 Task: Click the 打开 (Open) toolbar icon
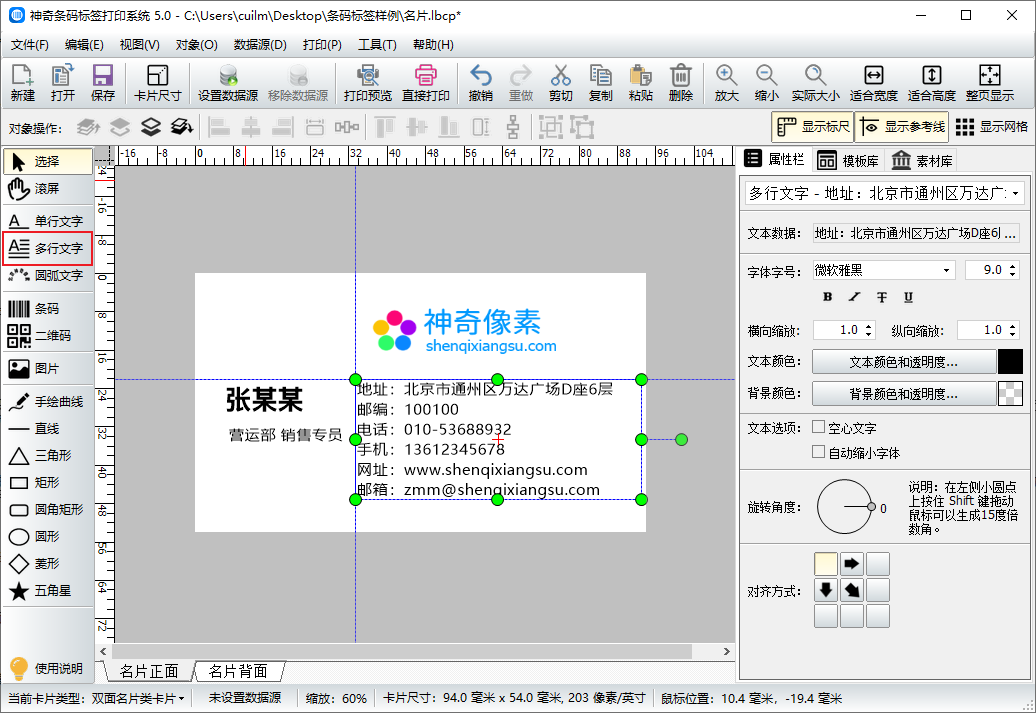[x=63, y=83]
